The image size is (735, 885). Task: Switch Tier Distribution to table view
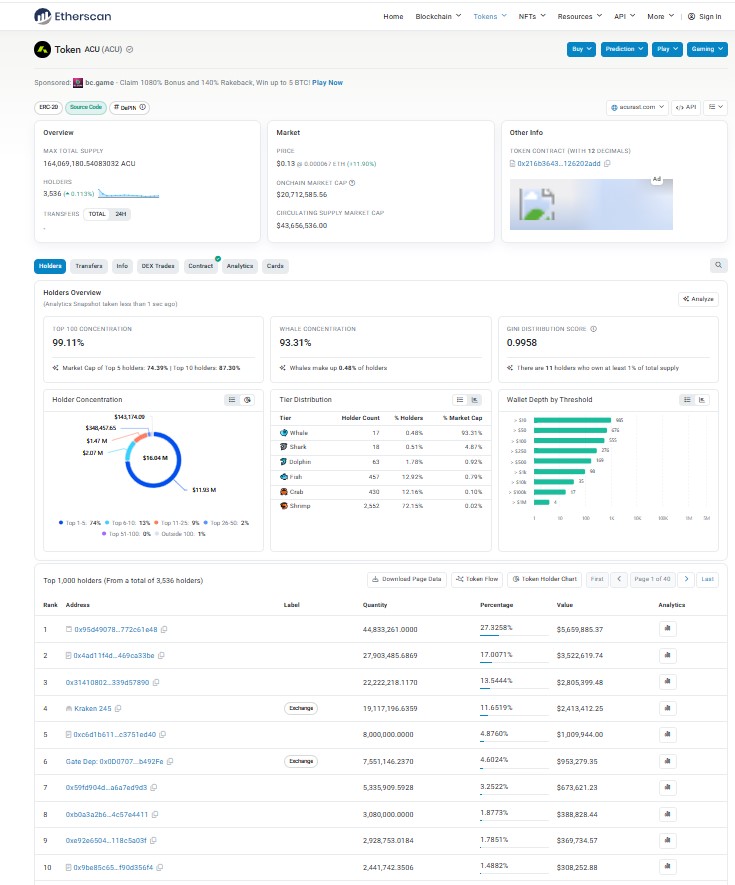(x=460, y=400)
